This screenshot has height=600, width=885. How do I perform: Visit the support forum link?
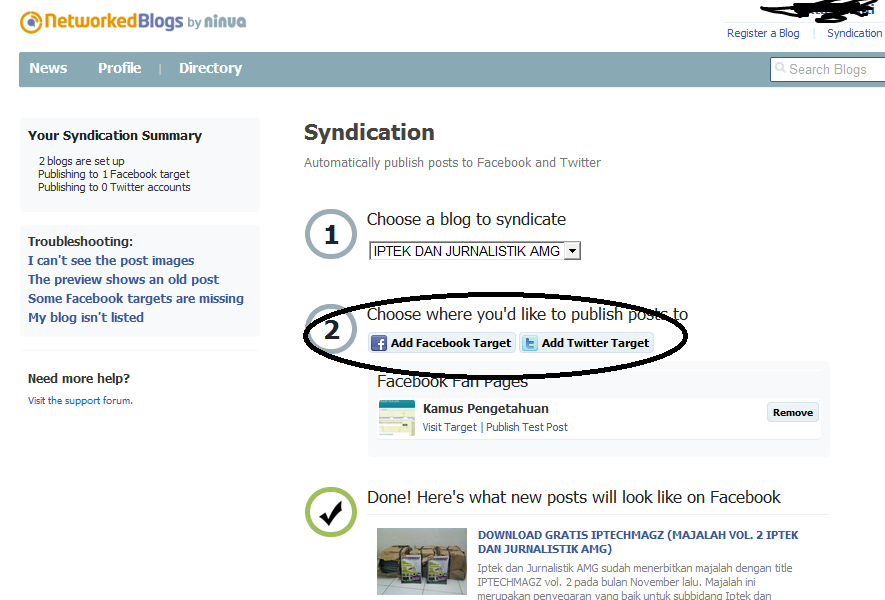point(80,401)
